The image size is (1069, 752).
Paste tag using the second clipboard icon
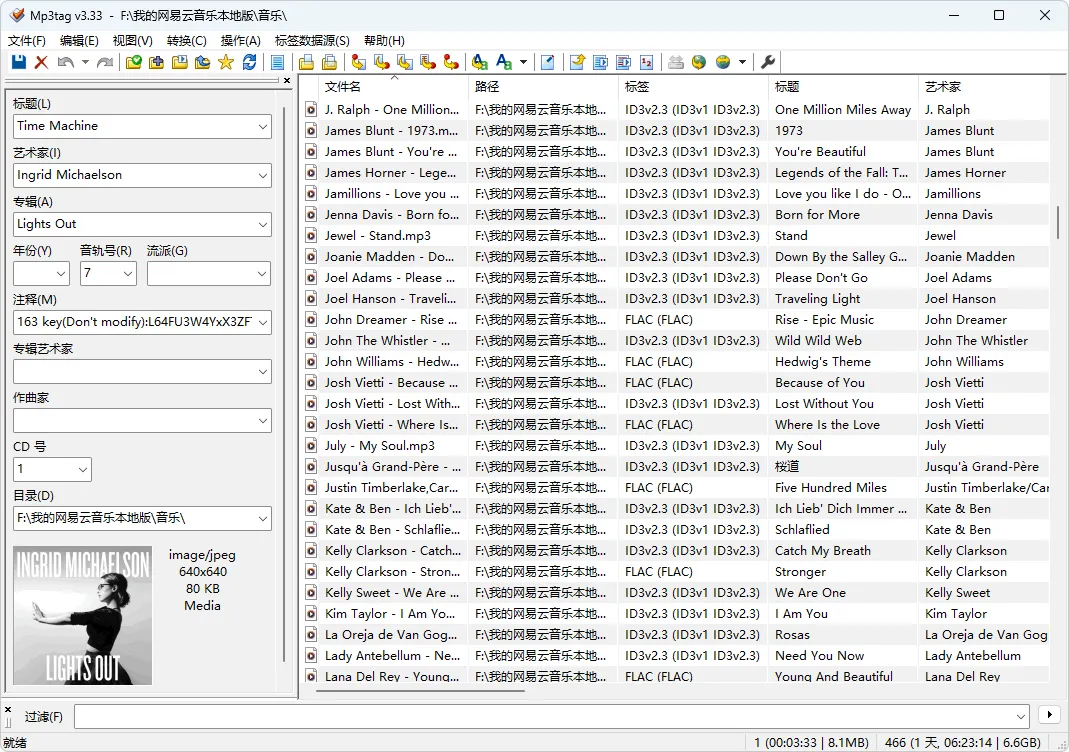[330, 63]
